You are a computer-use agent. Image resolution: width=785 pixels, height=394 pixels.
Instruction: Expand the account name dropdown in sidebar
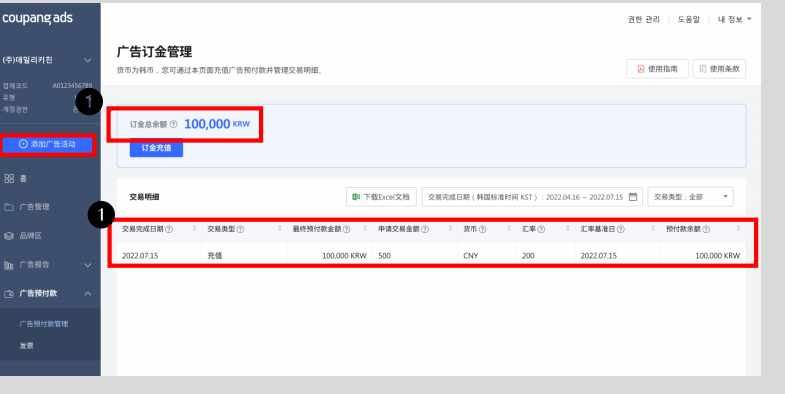[x=88, y=60]
